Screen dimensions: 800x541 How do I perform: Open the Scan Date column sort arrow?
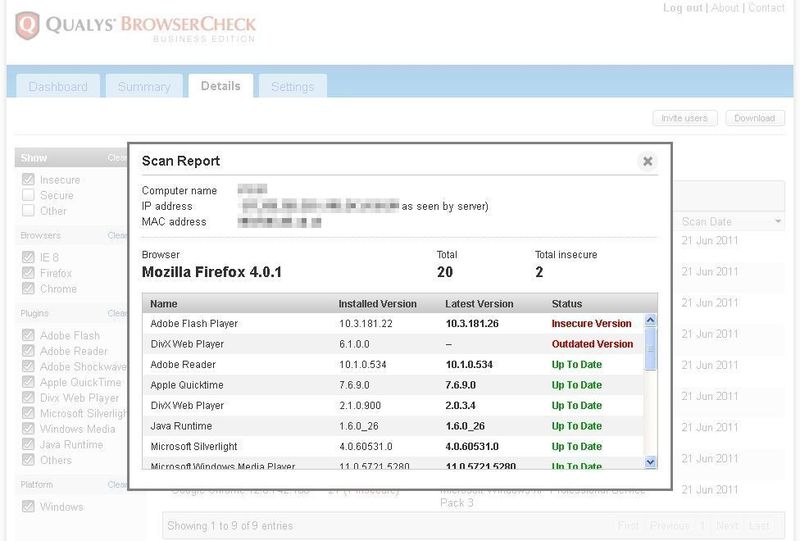(778, 222)
